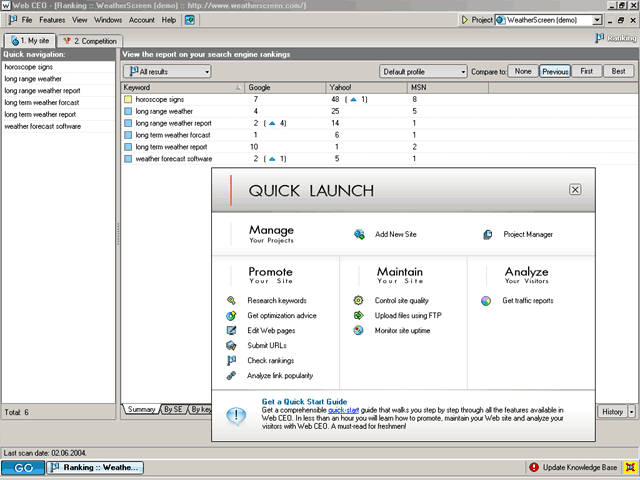640x480 pixels.
Task: Expand the History button dropdown arrow
Action: (x=631, y=412)
